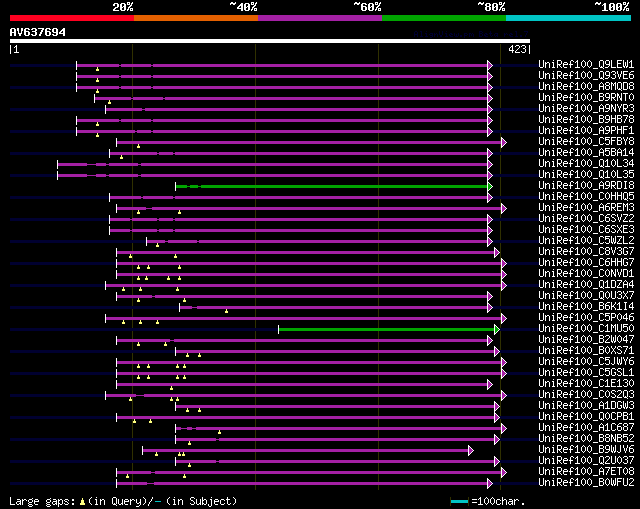Select the UniRef100_Q10L35 label
The height and width of the screenshot is (509, 640).
(x=586, y=175)
